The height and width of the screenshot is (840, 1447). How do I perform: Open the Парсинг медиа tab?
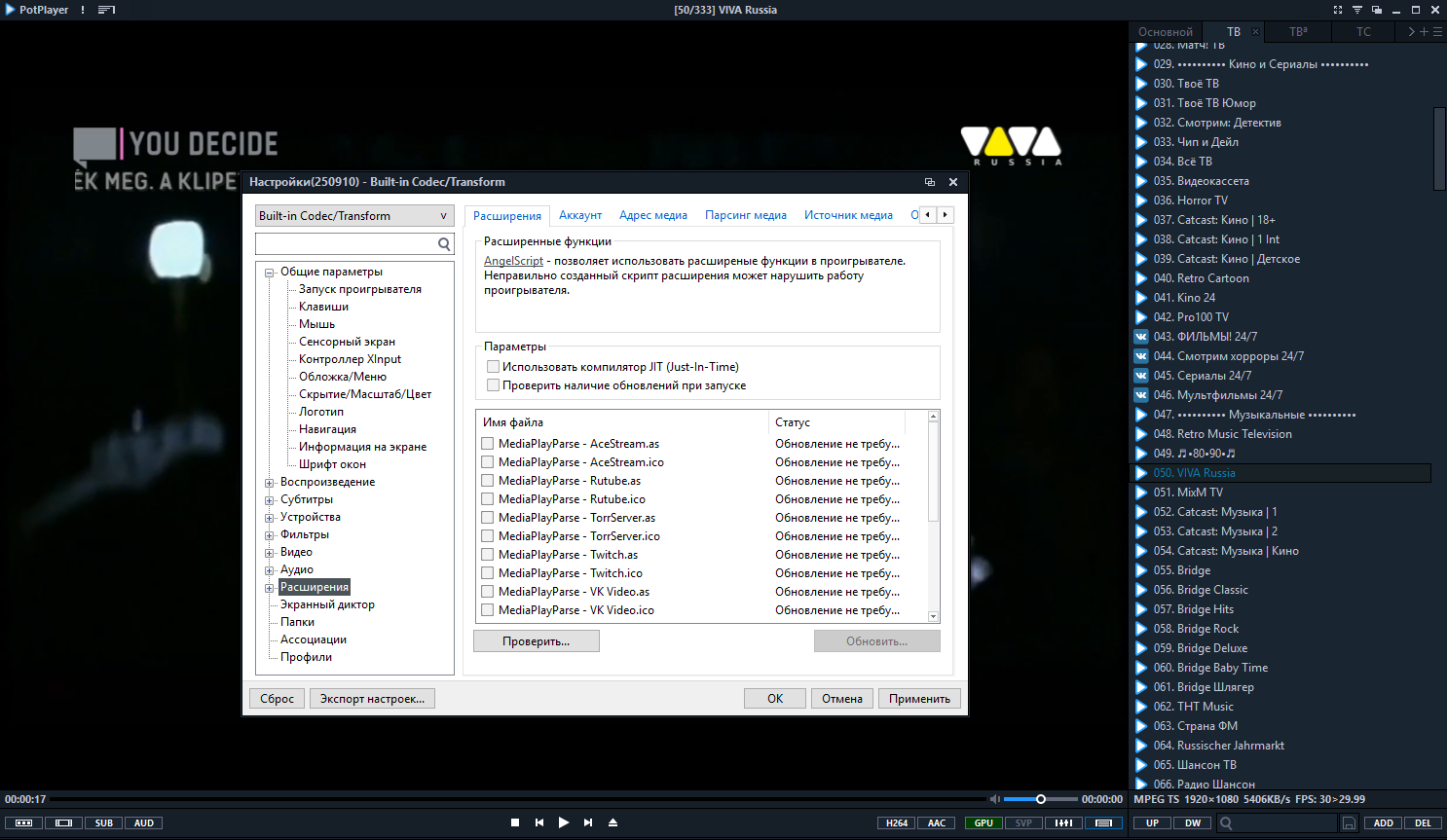[x=746, y=215]
